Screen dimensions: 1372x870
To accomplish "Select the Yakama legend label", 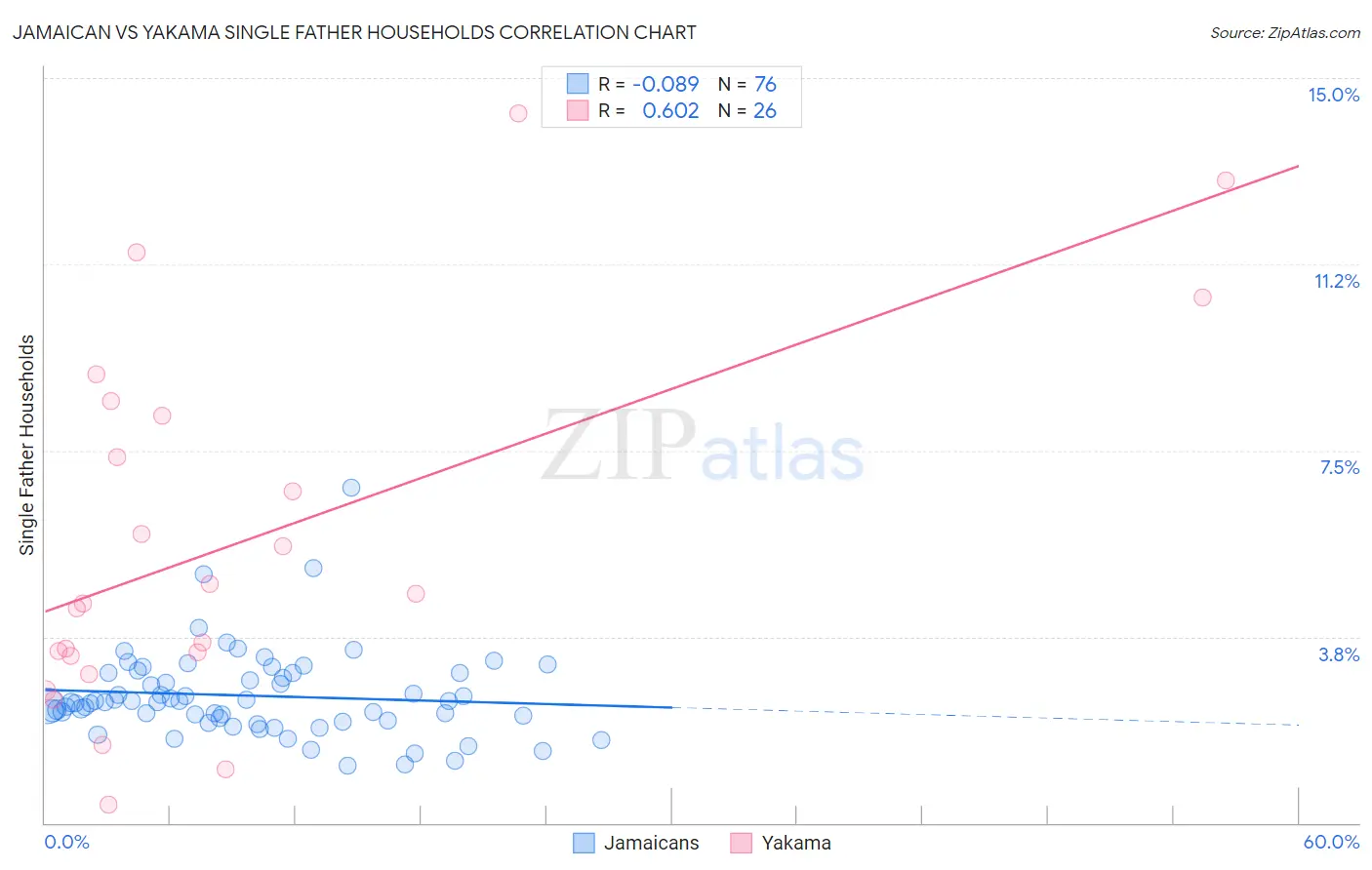I will click(796, 843).
